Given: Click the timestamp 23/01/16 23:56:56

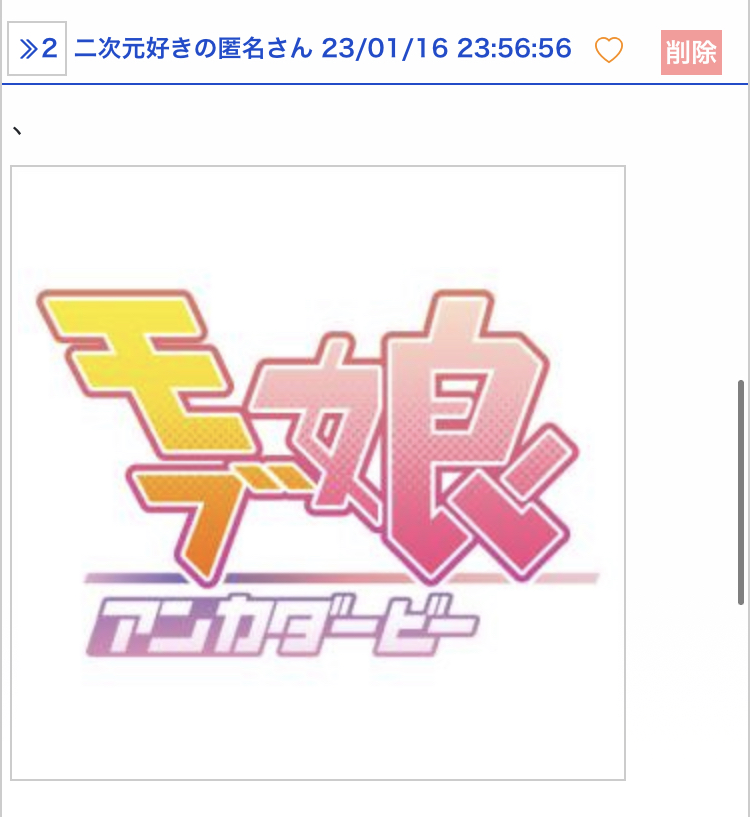Looking at the screenshot, I should click(x=447, y=48).
